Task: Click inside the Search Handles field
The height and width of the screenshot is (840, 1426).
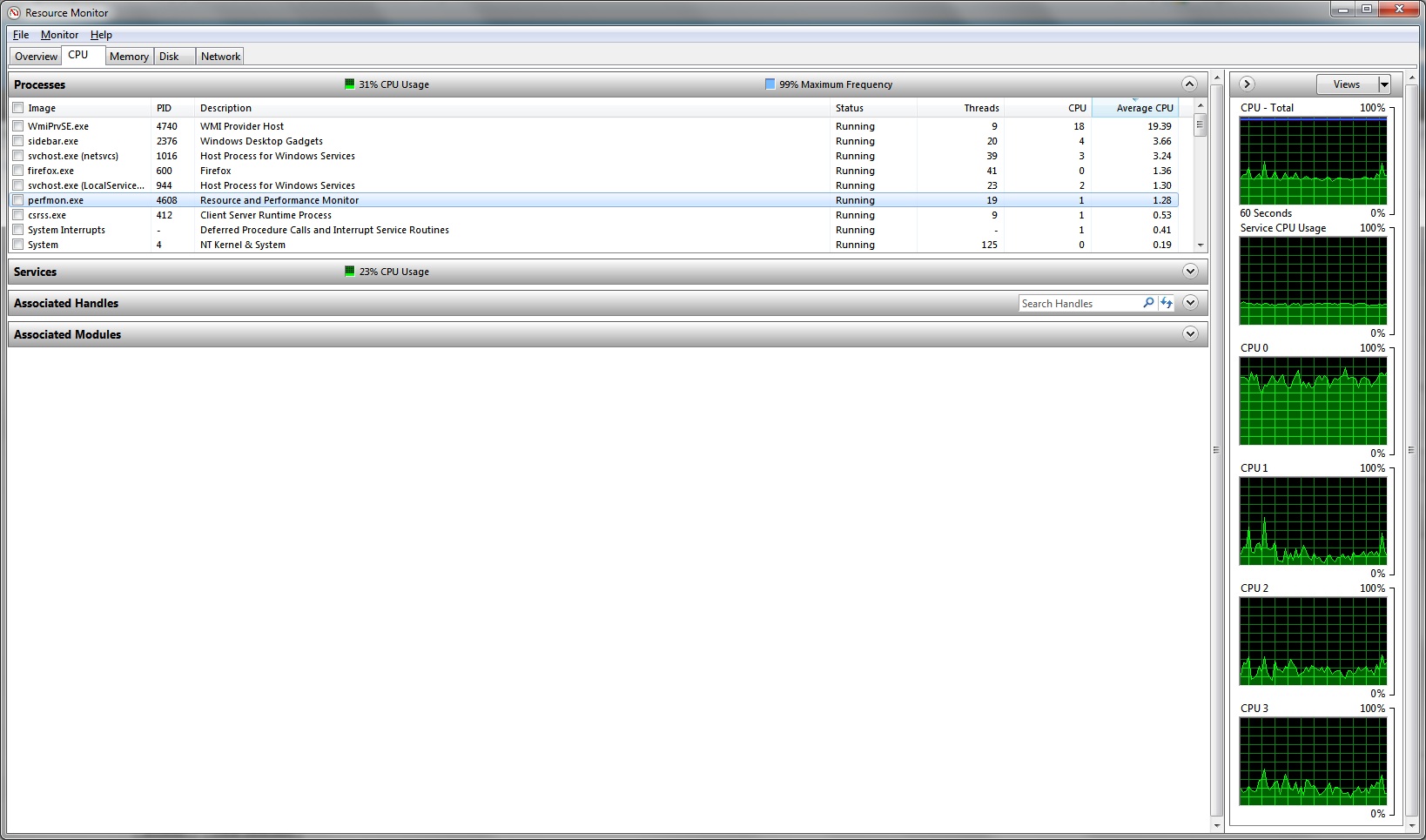Action: coord(1080,303)
